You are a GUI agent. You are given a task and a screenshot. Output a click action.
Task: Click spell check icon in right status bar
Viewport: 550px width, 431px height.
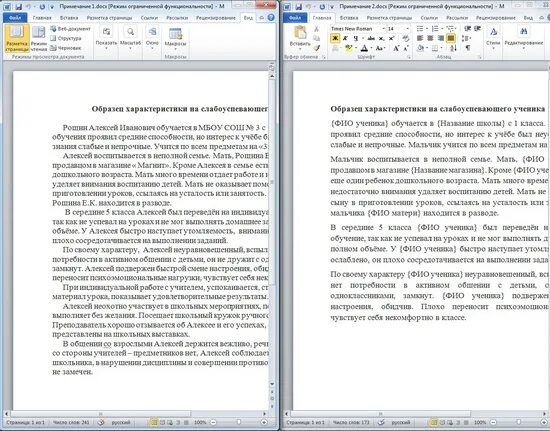381,423
